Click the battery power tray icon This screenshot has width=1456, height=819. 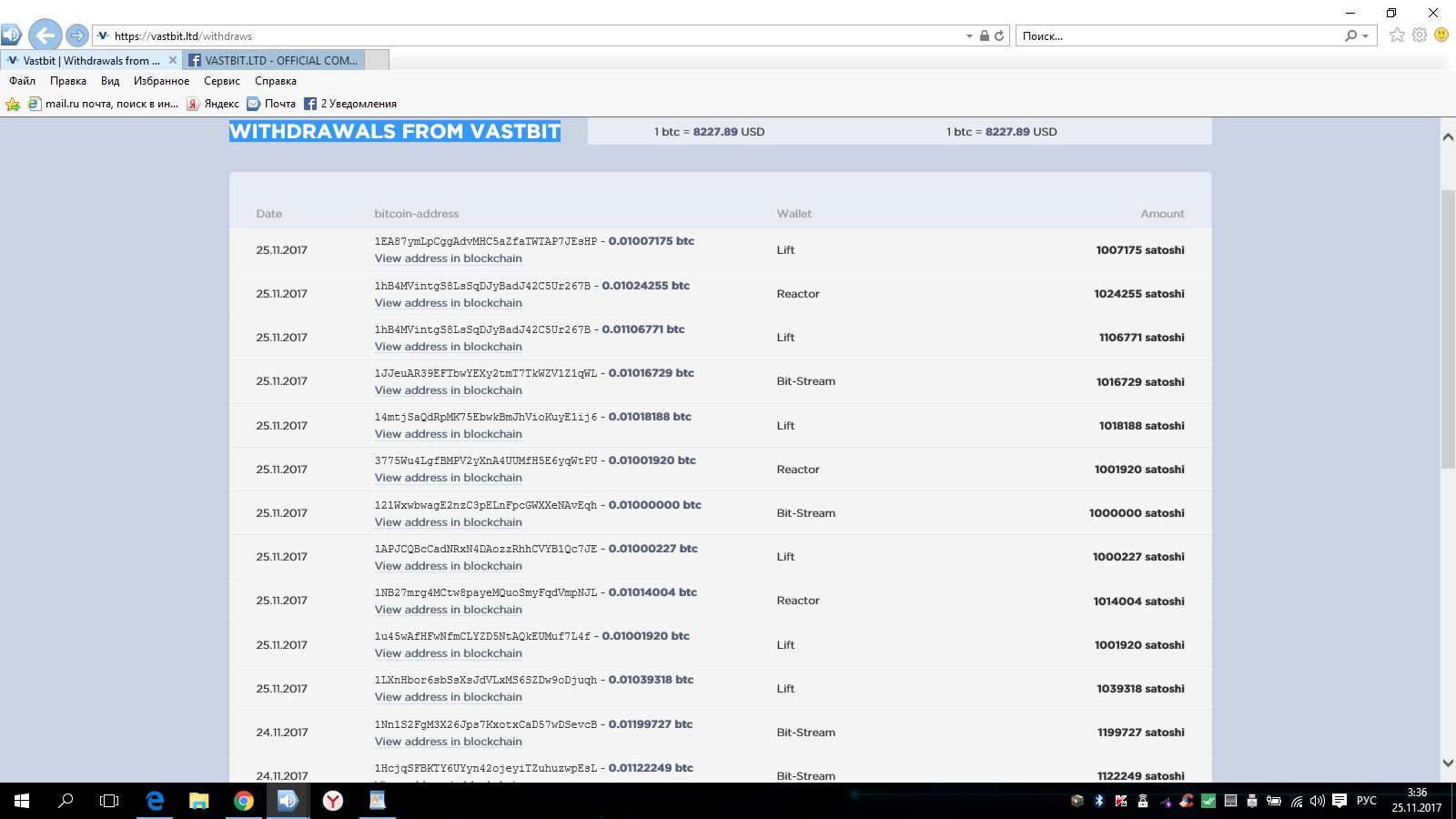click(1274, 801)
